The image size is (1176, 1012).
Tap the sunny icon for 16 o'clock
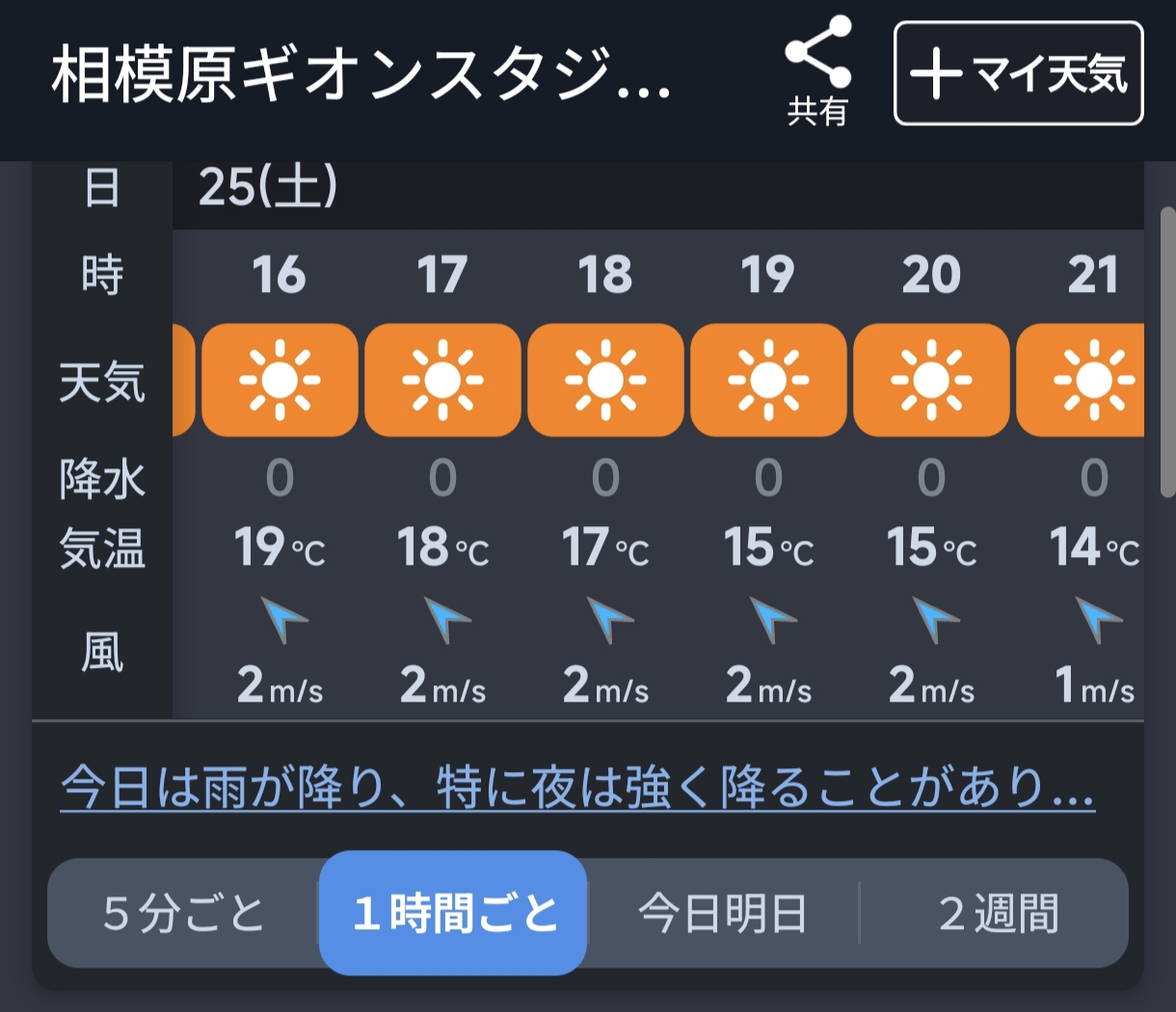click(x=280, y=381)
